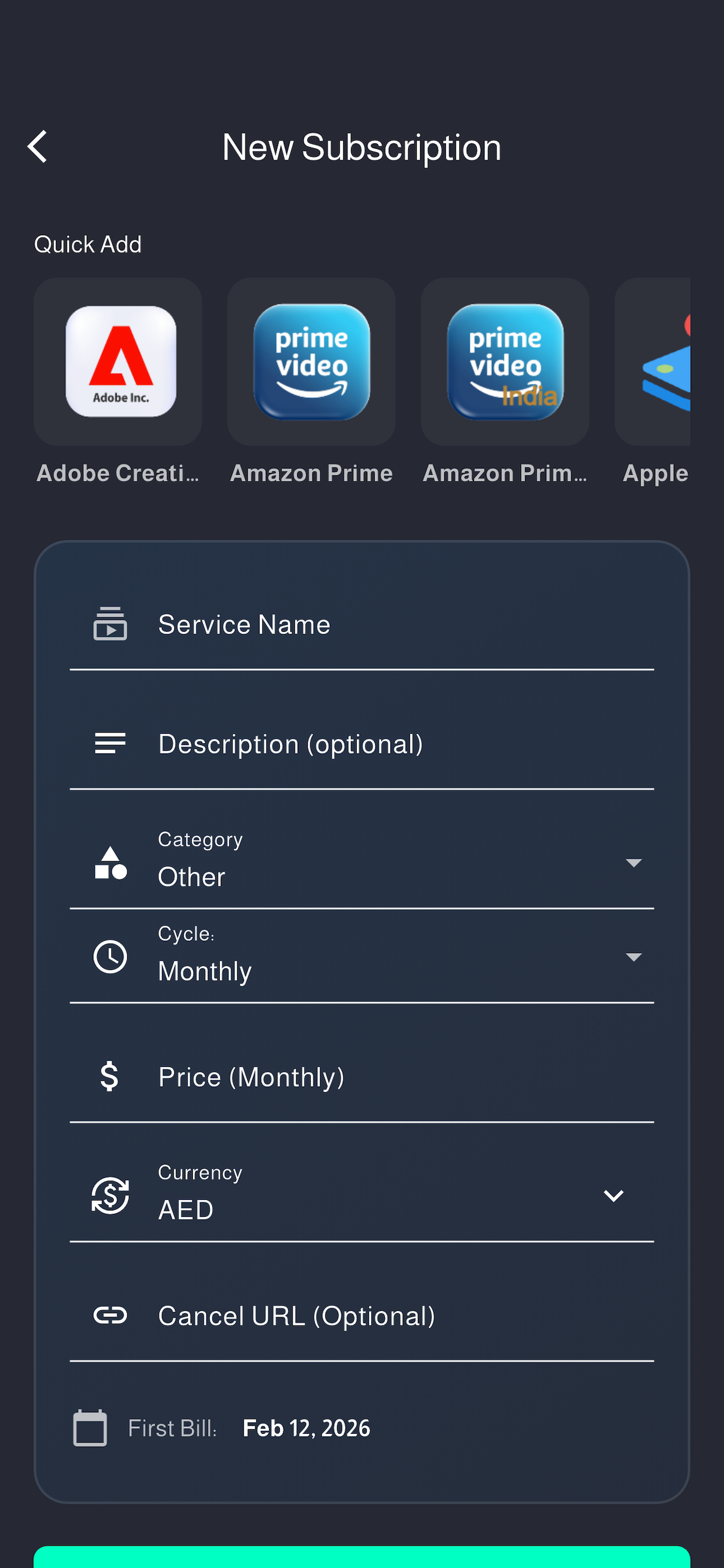This screenshot has width=724, height=1568.
Task: Select the Price (Monthly) input
Action: click(x=362, y=1077)
